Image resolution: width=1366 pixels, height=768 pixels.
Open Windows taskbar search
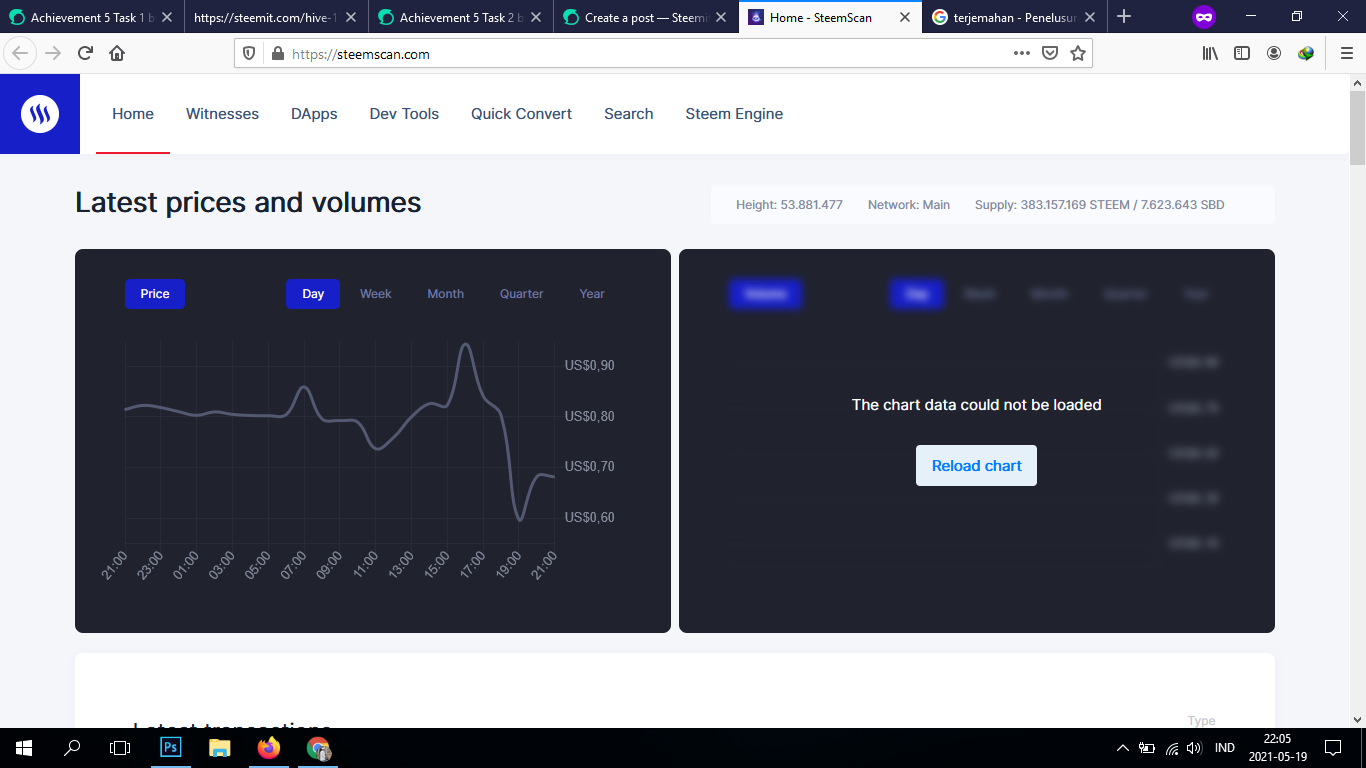[x=72, y=747]
